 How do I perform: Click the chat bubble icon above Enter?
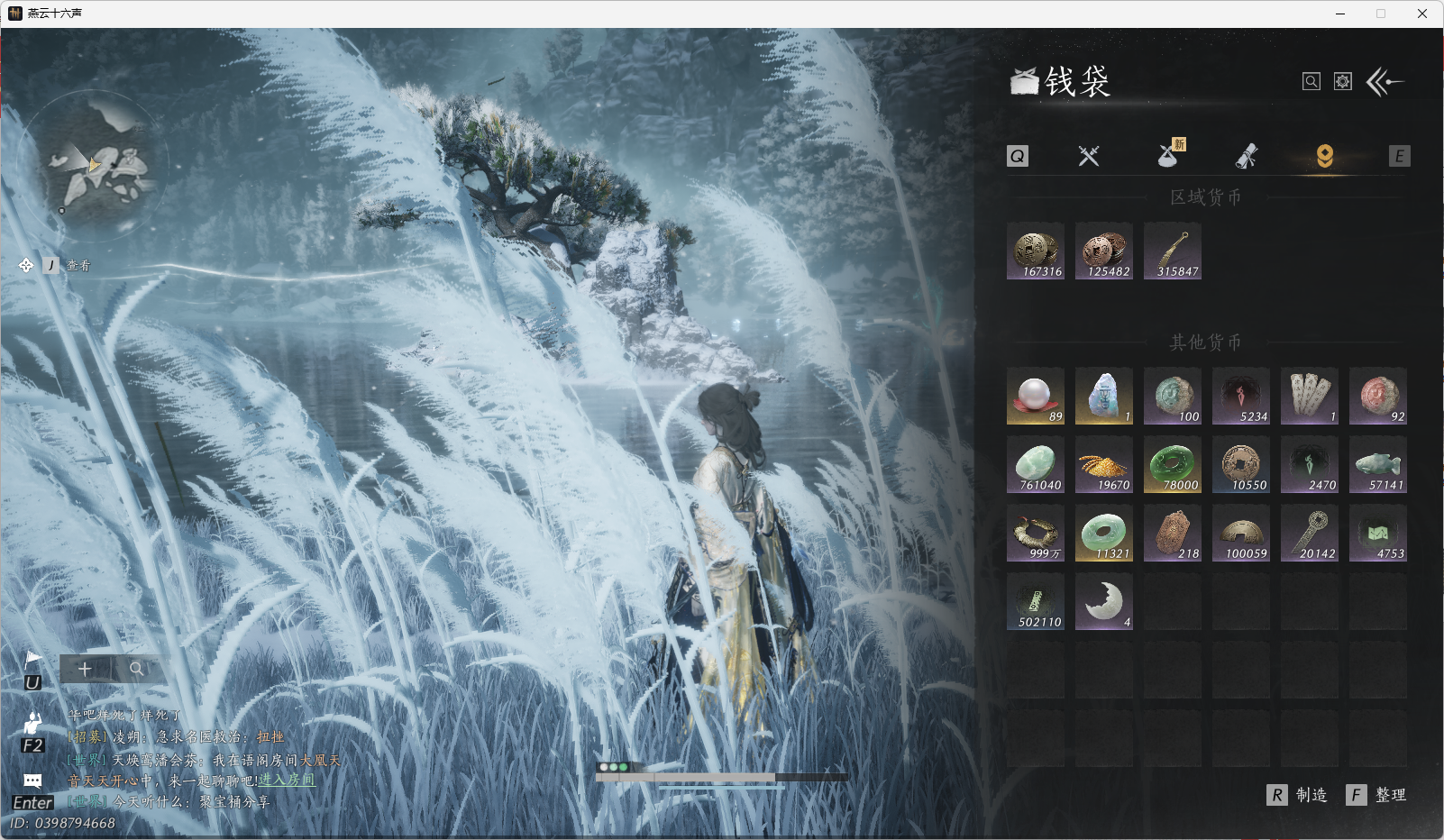click(x=32, y=781)
